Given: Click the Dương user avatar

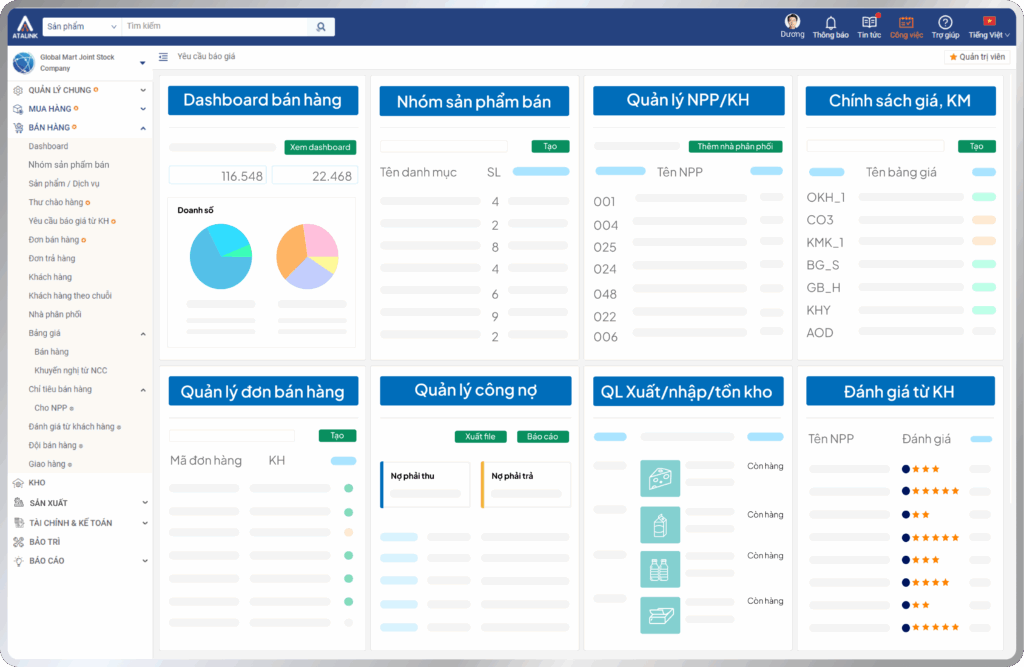Looking at the screenshot, I should click(792, 22).
